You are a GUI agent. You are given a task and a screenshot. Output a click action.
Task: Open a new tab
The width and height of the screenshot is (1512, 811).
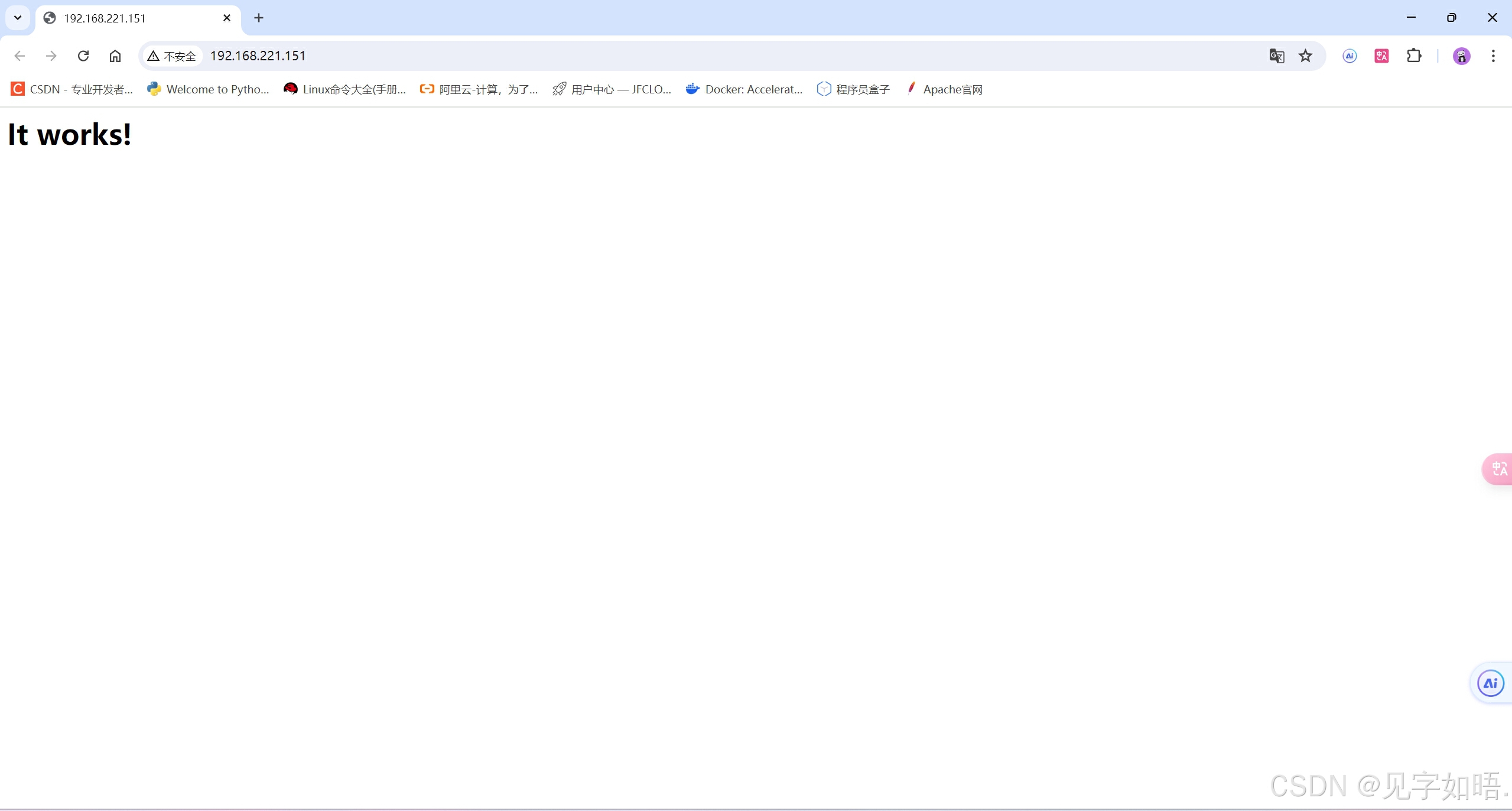259,18
